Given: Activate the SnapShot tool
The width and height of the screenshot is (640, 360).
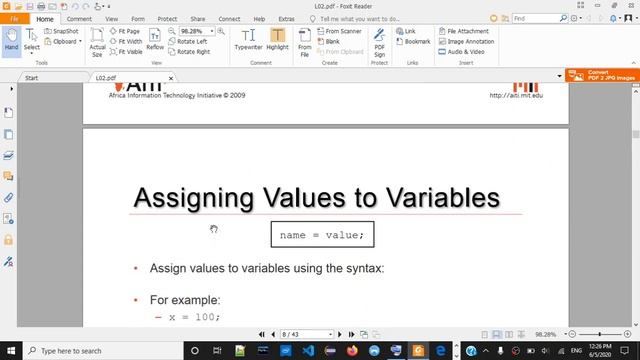Looking at the screenshot, I should (x=61, y=31).
